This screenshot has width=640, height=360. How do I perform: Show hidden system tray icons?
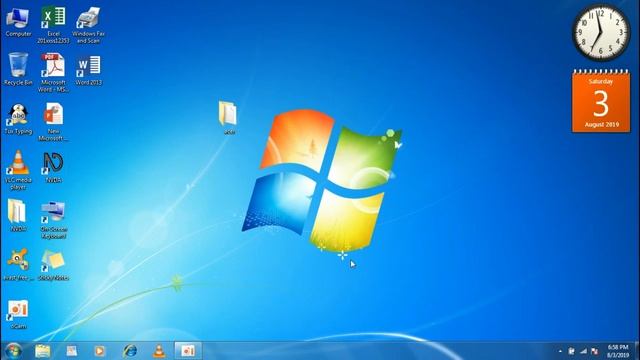pos(560,351)
